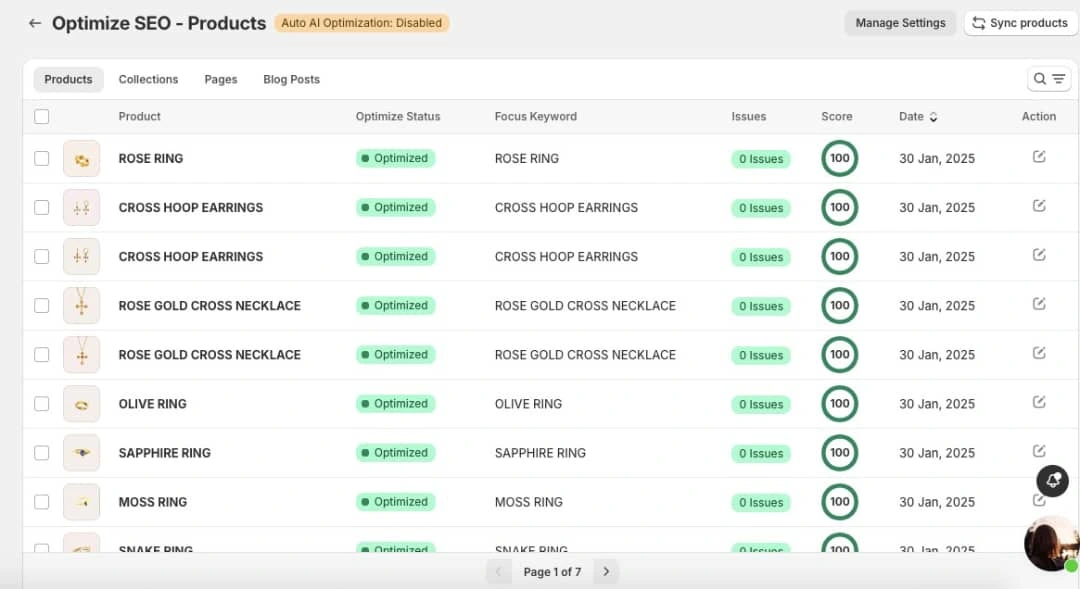
Task: Click focus keyword SAPPHIRE RING cell
Action: pos(540,453)
